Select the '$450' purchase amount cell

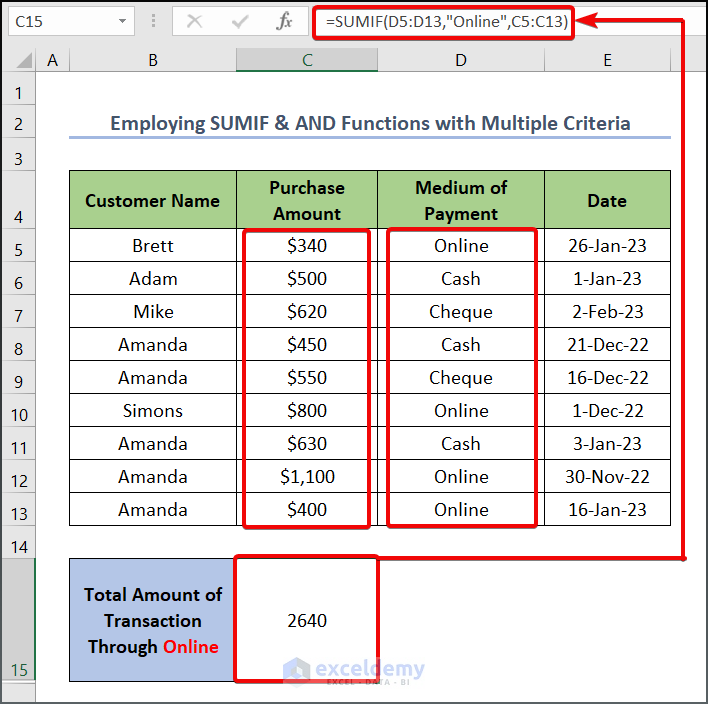click(307, 344)
